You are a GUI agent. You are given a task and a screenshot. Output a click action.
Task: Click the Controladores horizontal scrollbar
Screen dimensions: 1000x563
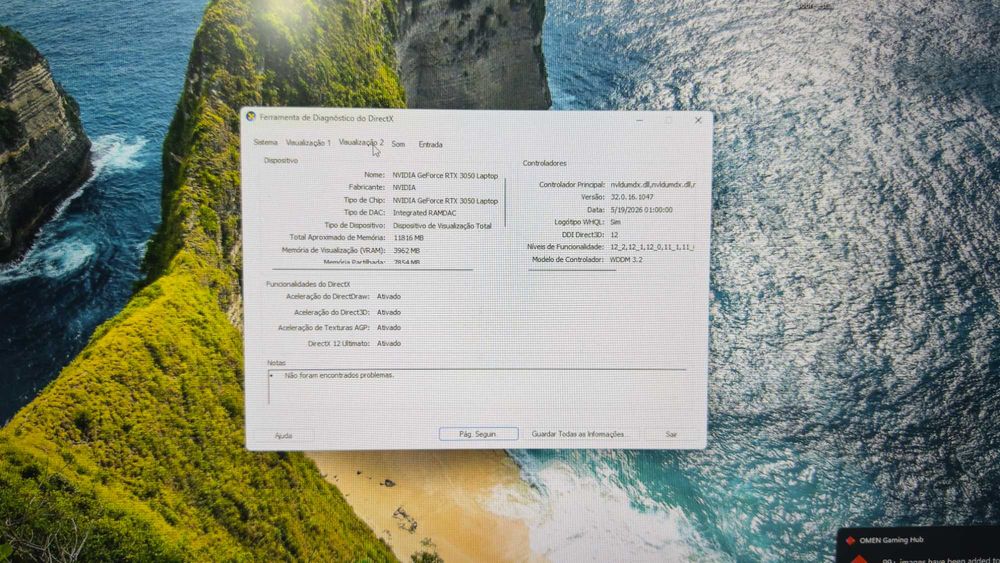pos(572,270)
